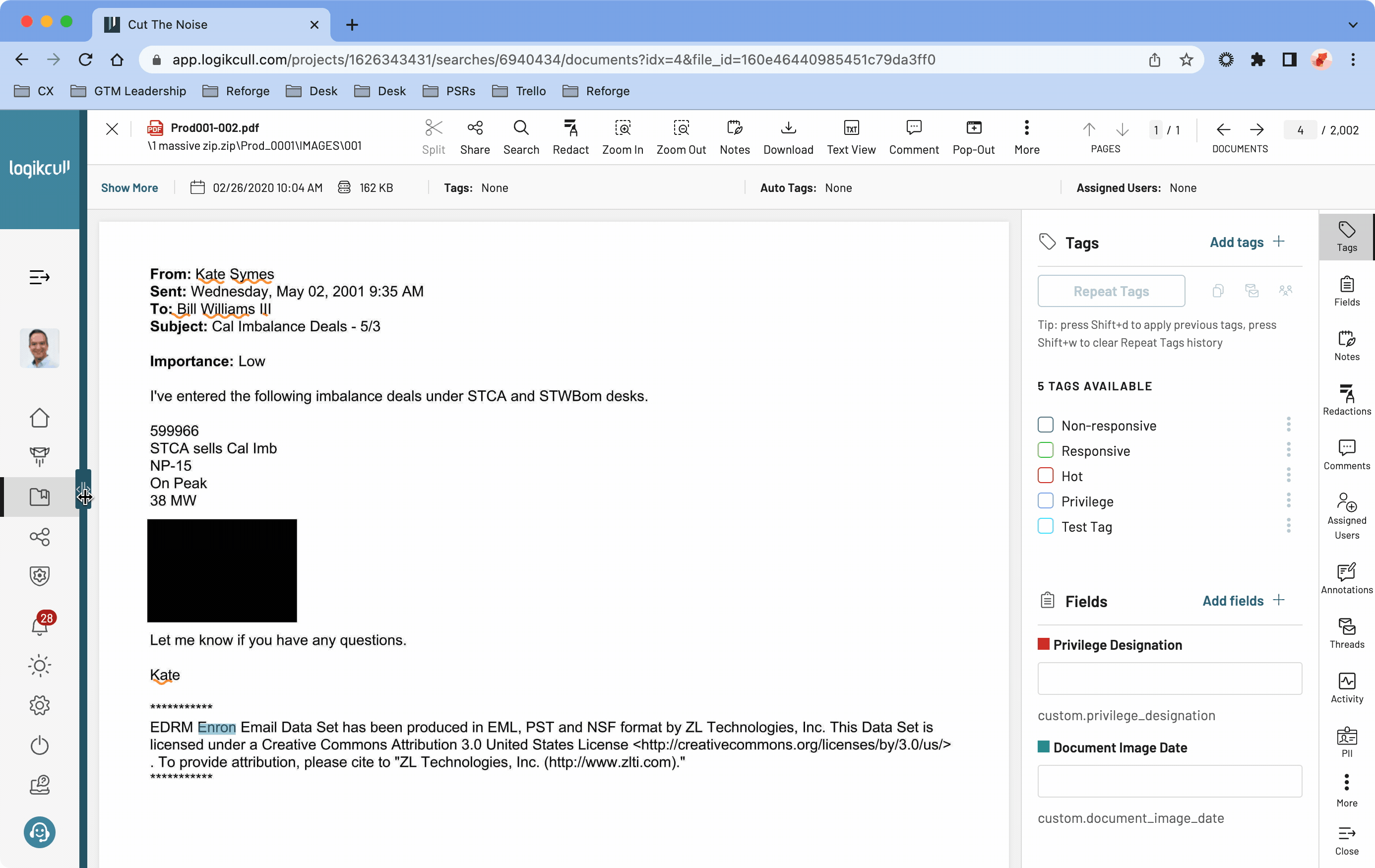1375x868 pixels.
Task: Open the shield security icon in sidebar
Action: 39,576
